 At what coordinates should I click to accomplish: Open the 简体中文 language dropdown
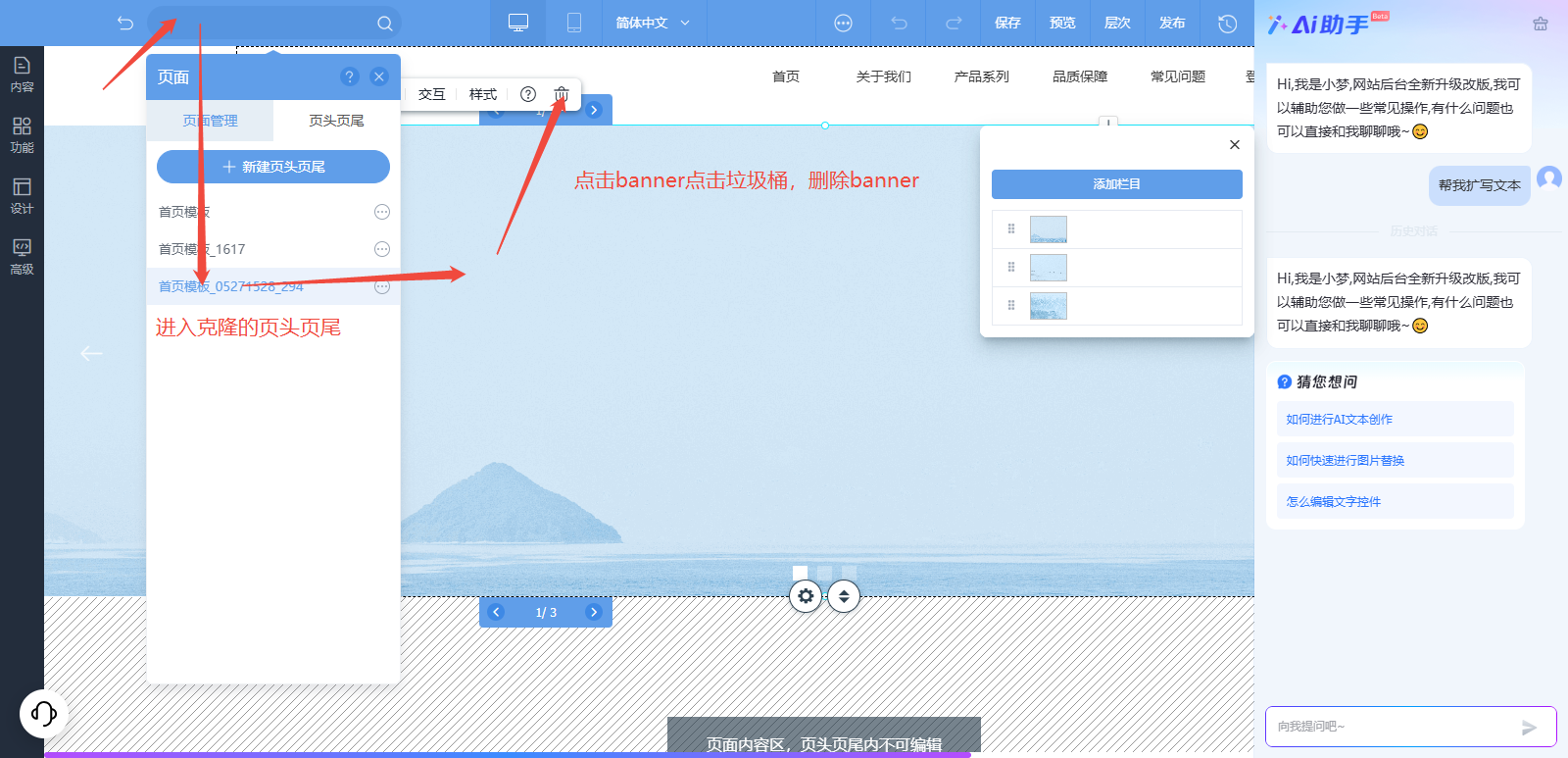653,23
